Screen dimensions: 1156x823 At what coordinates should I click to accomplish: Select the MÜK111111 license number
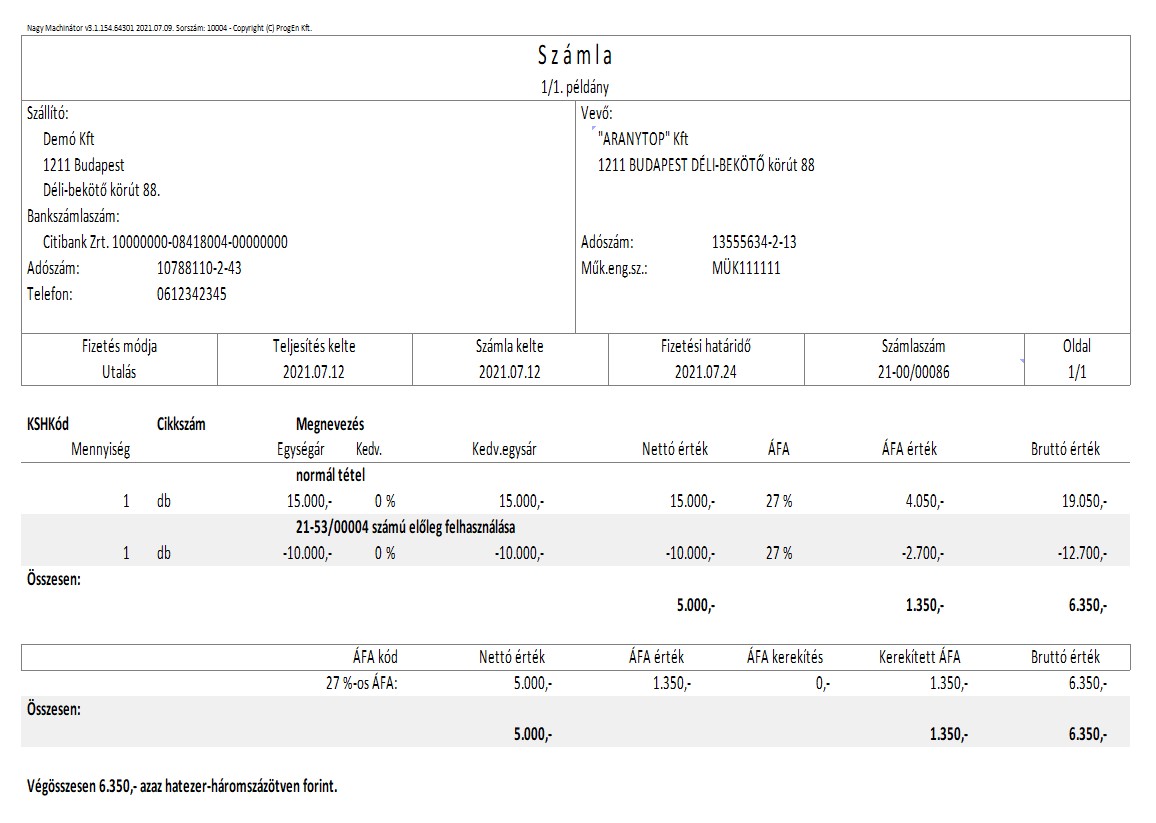point(745,268)
